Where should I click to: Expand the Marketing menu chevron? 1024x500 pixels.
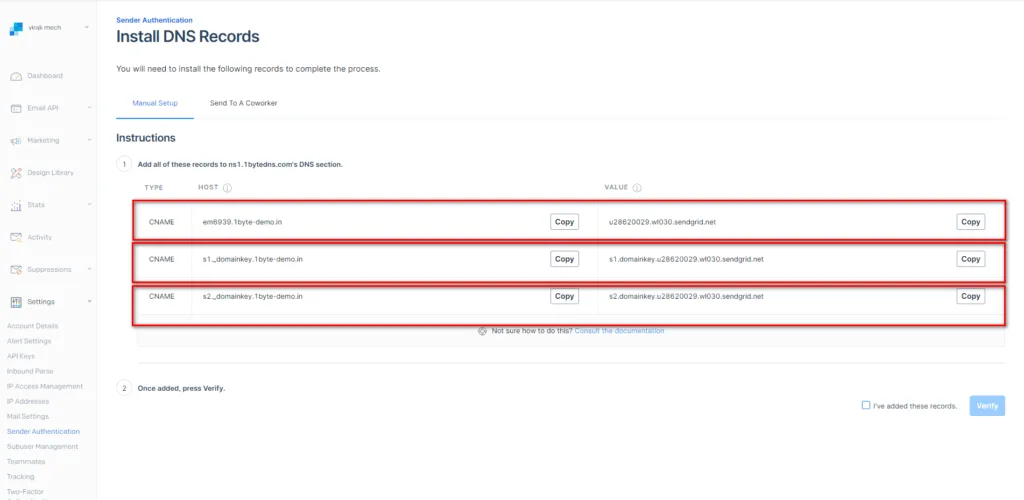[89, 140]
